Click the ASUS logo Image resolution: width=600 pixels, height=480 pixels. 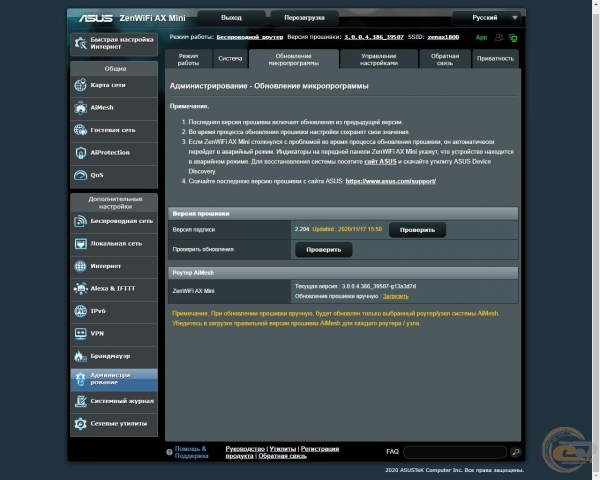[95, 18]
